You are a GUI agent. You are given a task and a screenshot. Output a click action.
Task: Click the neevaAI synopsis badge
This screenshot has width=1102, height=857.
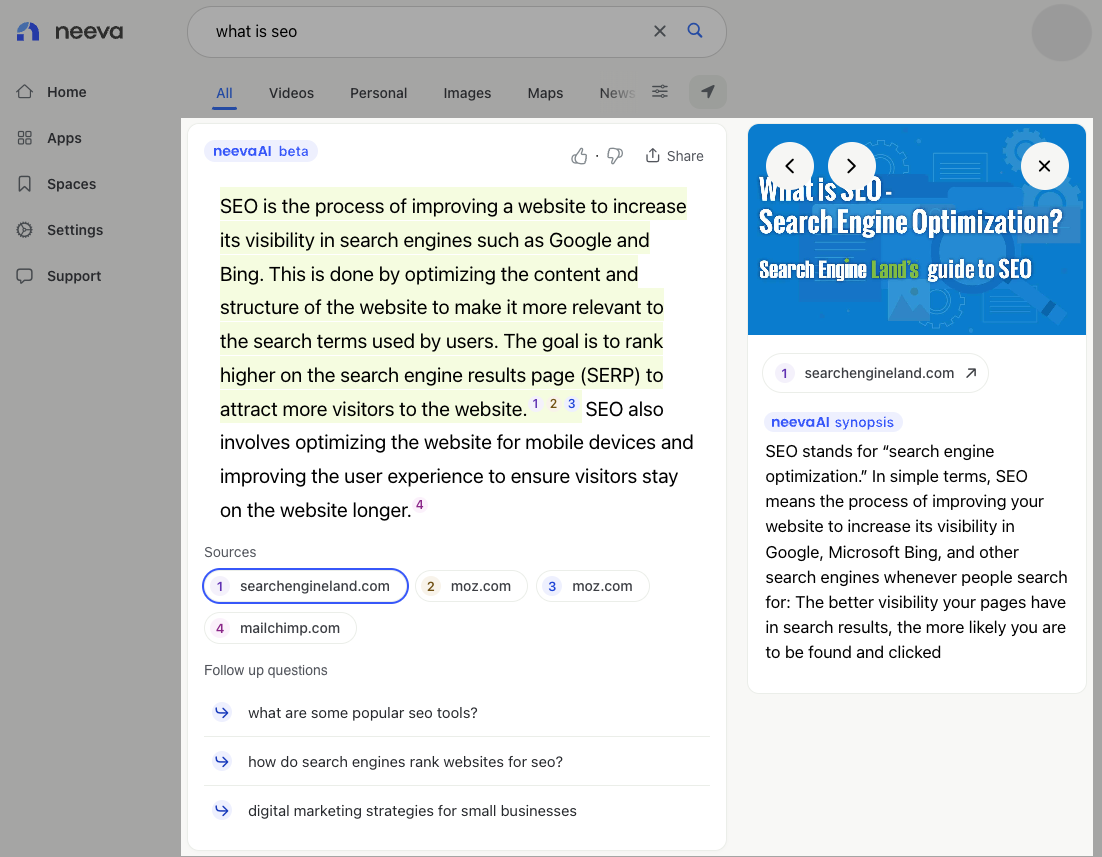click(x=833, y=422)
